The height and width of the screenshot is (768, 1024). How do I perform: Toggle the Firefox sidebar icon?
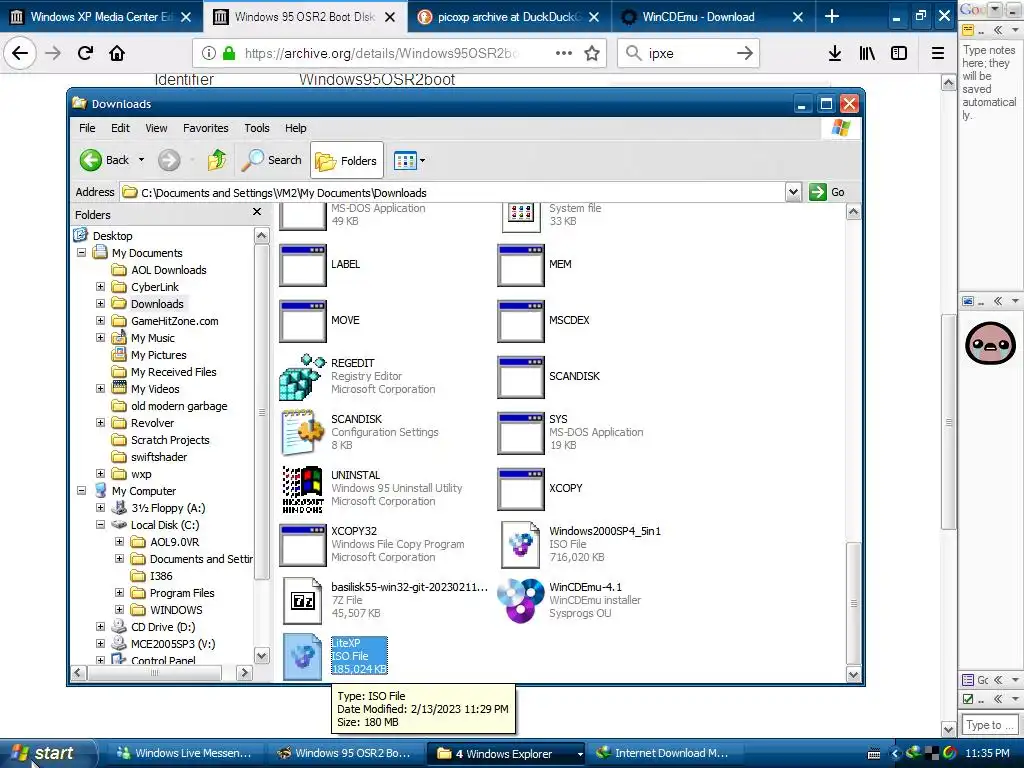click(x=899, y=53)
